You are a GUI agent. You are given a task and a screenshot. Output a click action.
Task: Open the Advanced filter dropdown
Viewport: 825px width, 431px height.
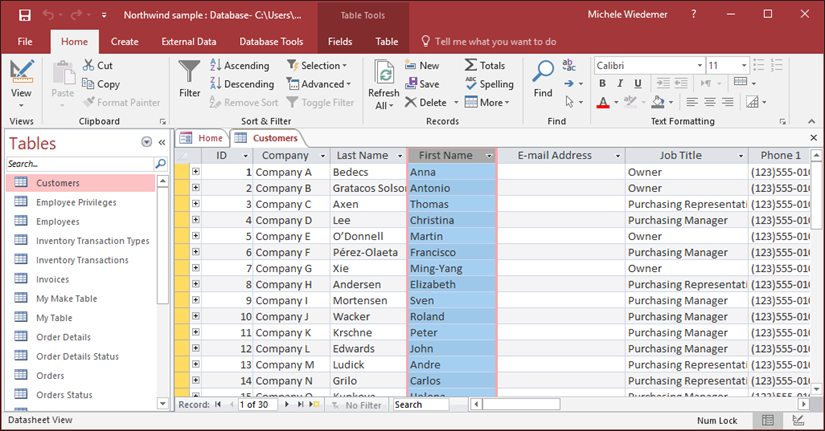coord(319,84)
